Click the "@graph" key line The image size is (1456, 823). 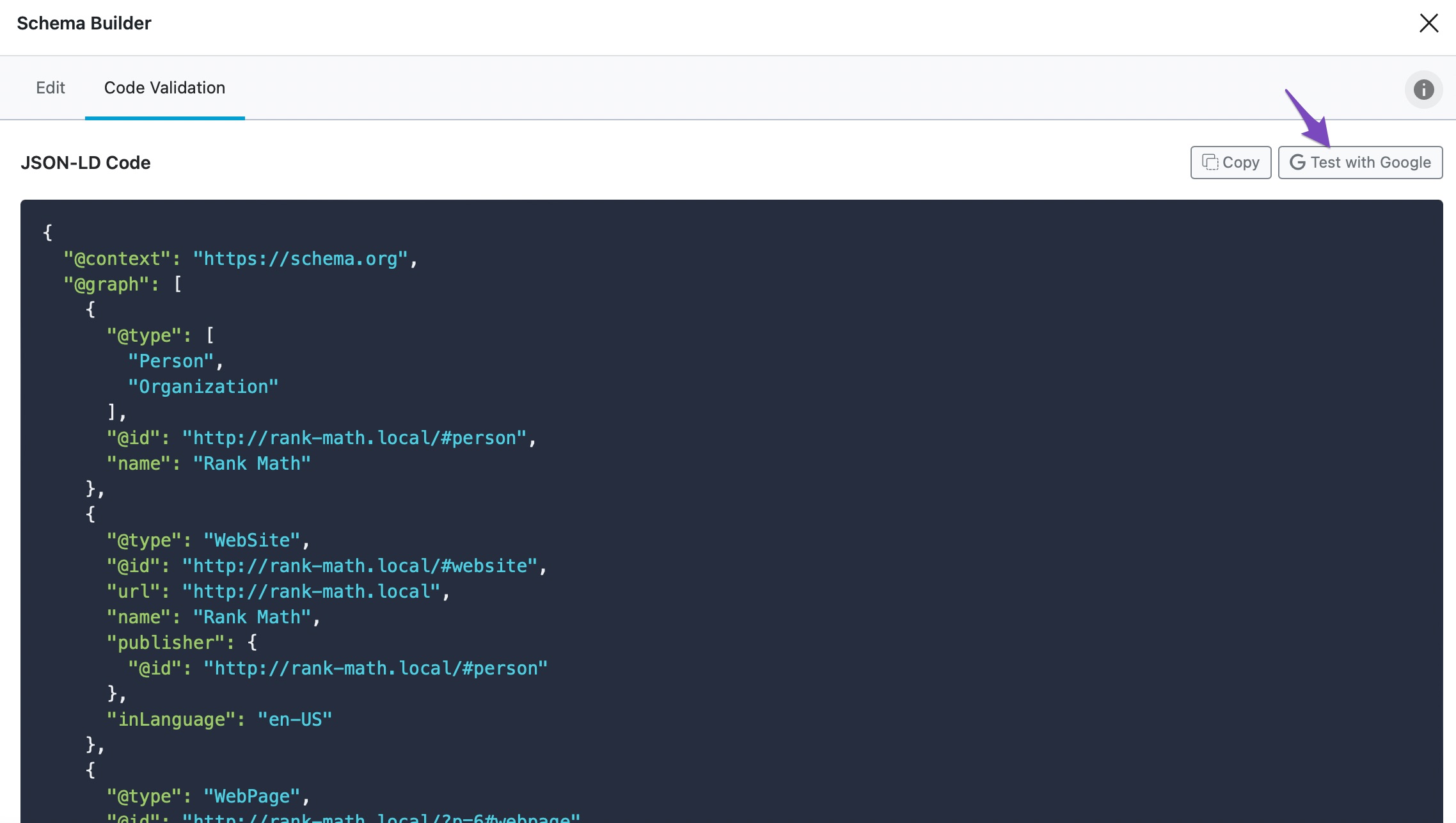coord(123,284)
